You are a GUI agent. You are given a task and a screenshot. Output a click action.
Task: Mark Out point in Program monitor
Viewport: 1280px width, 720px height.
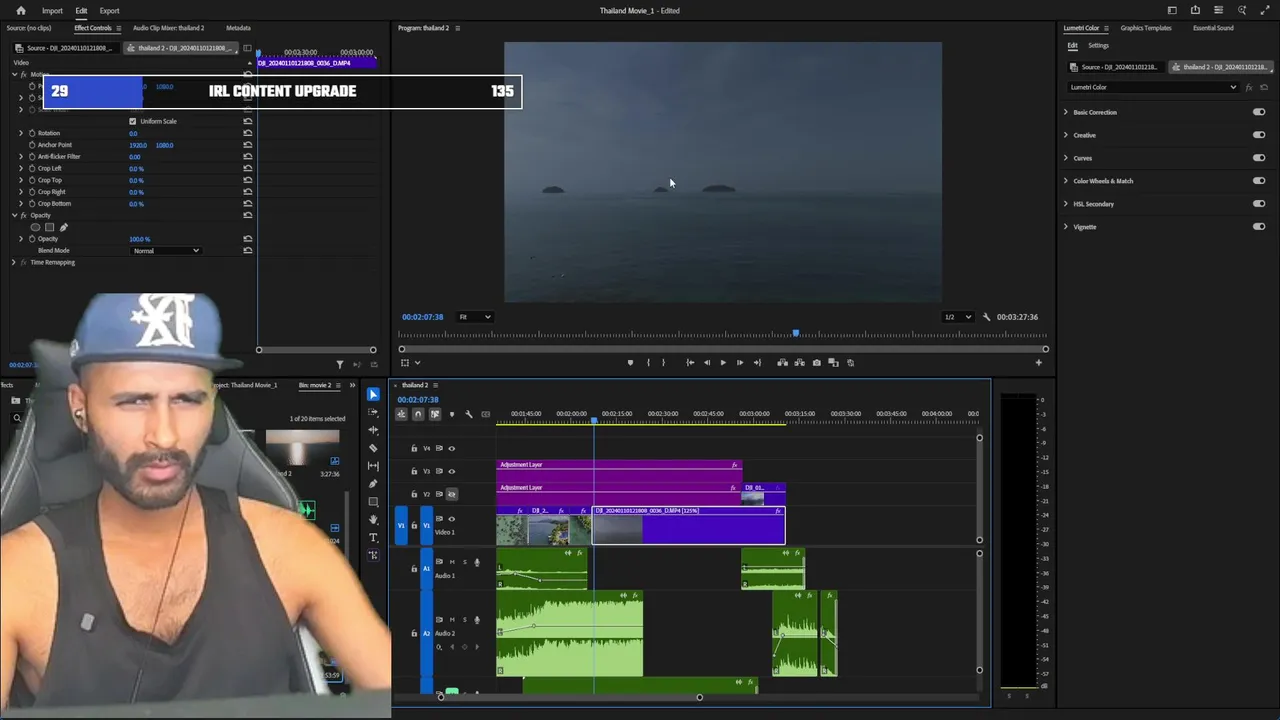tap(663, 363)
